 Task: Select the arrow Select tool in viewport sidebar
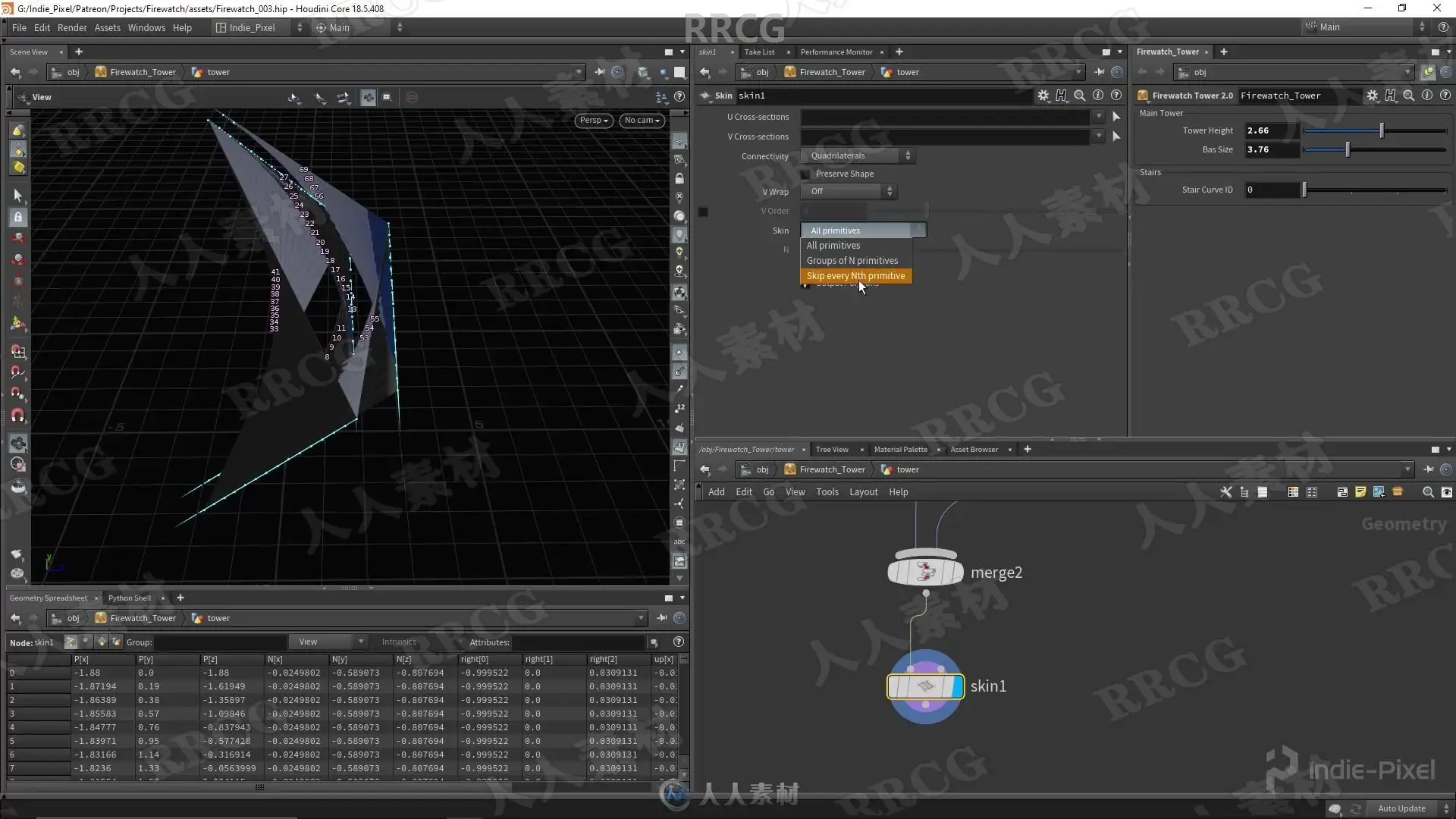coord(18,196)
